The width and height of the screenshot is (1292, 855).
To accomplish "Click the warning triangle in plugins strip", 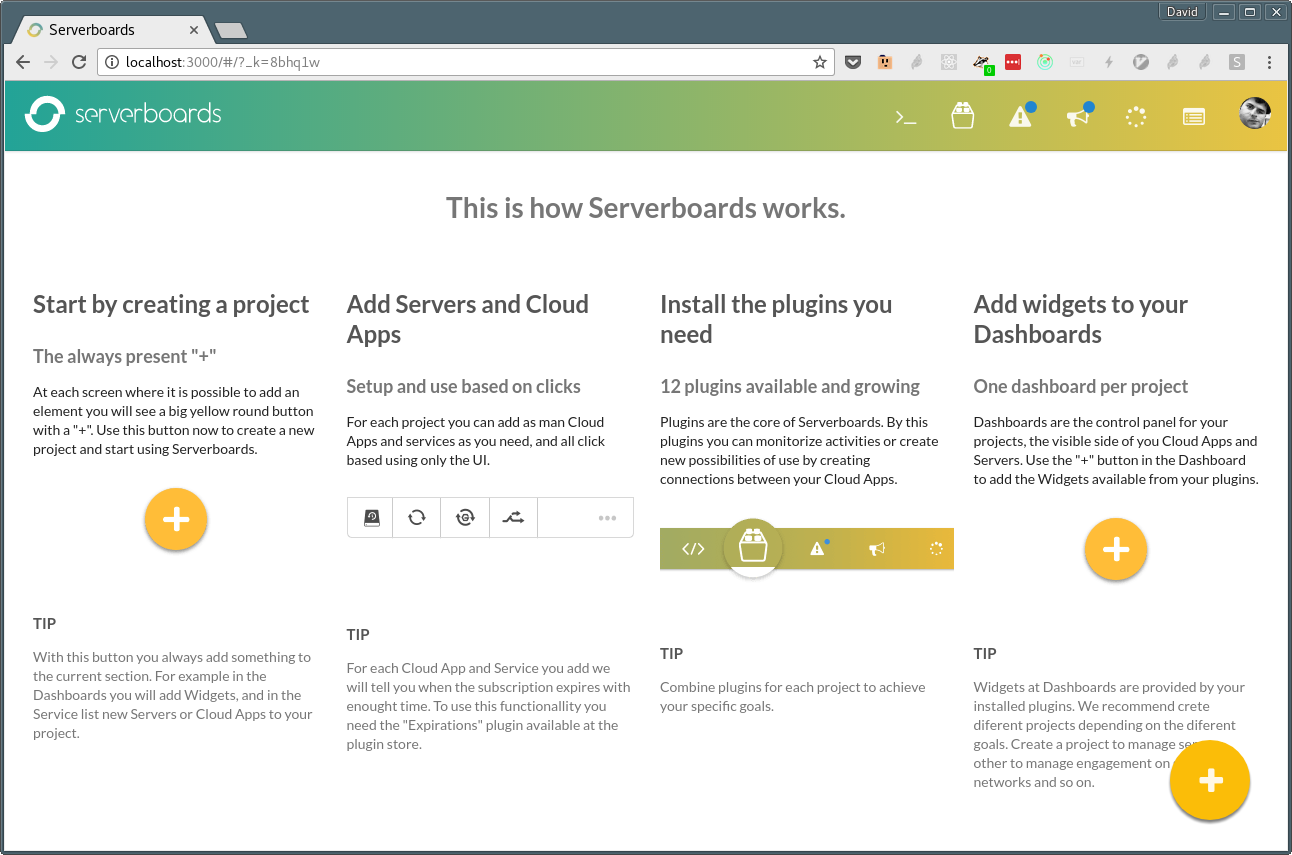I will 818,548.
